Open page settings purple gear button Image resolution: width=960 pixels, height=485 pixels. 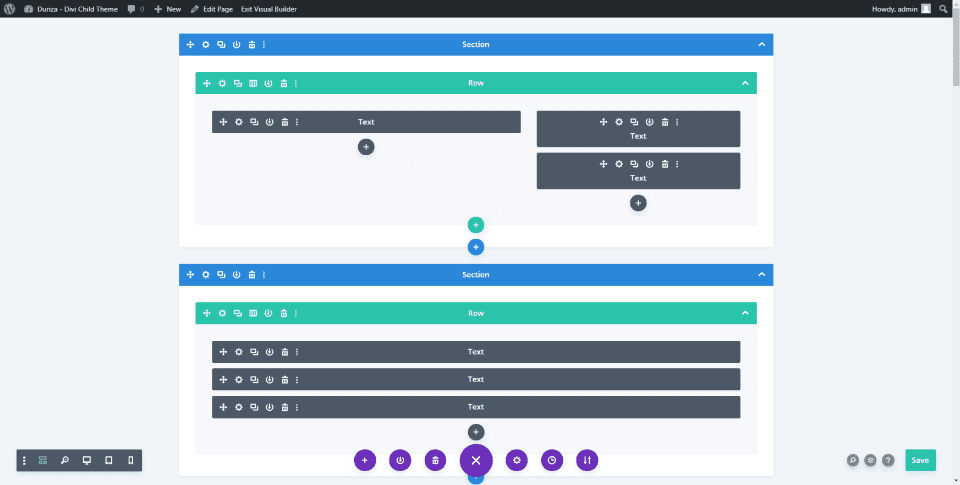coord(517,461)
